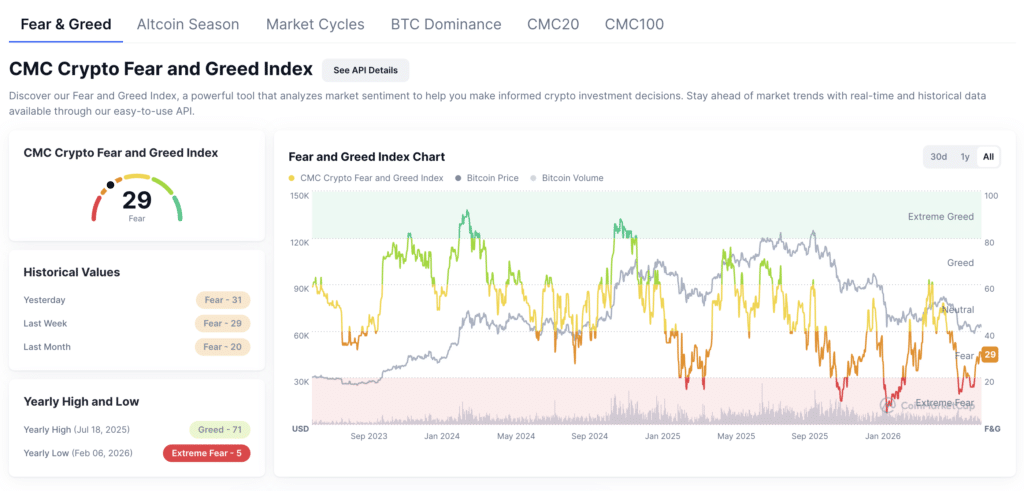Click the gauge showing 29 Fear
The image size is (1024, 491).
click(136, 198)
